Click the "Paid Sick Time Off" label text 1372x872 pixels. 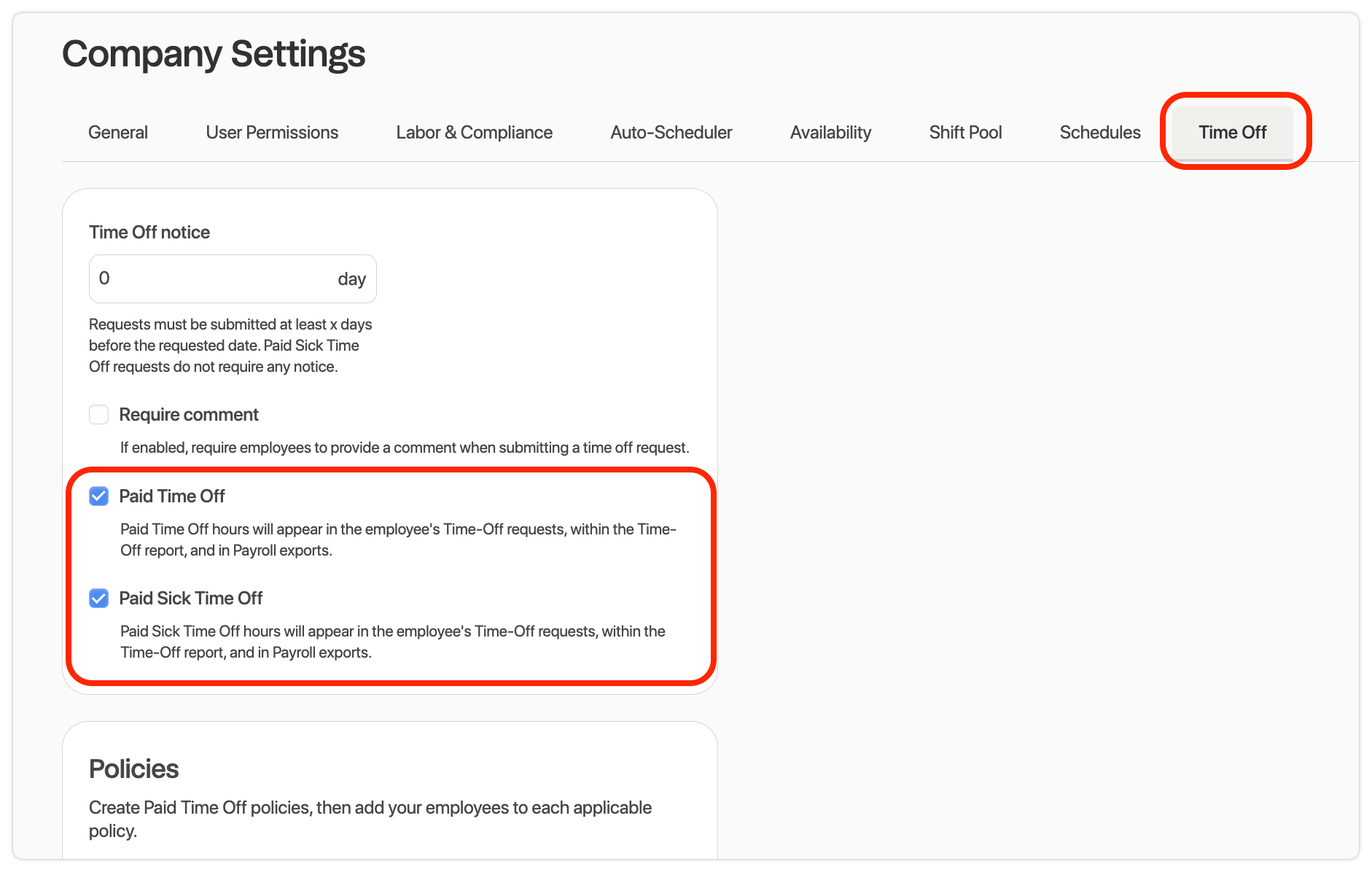click(x=191, y=599)
